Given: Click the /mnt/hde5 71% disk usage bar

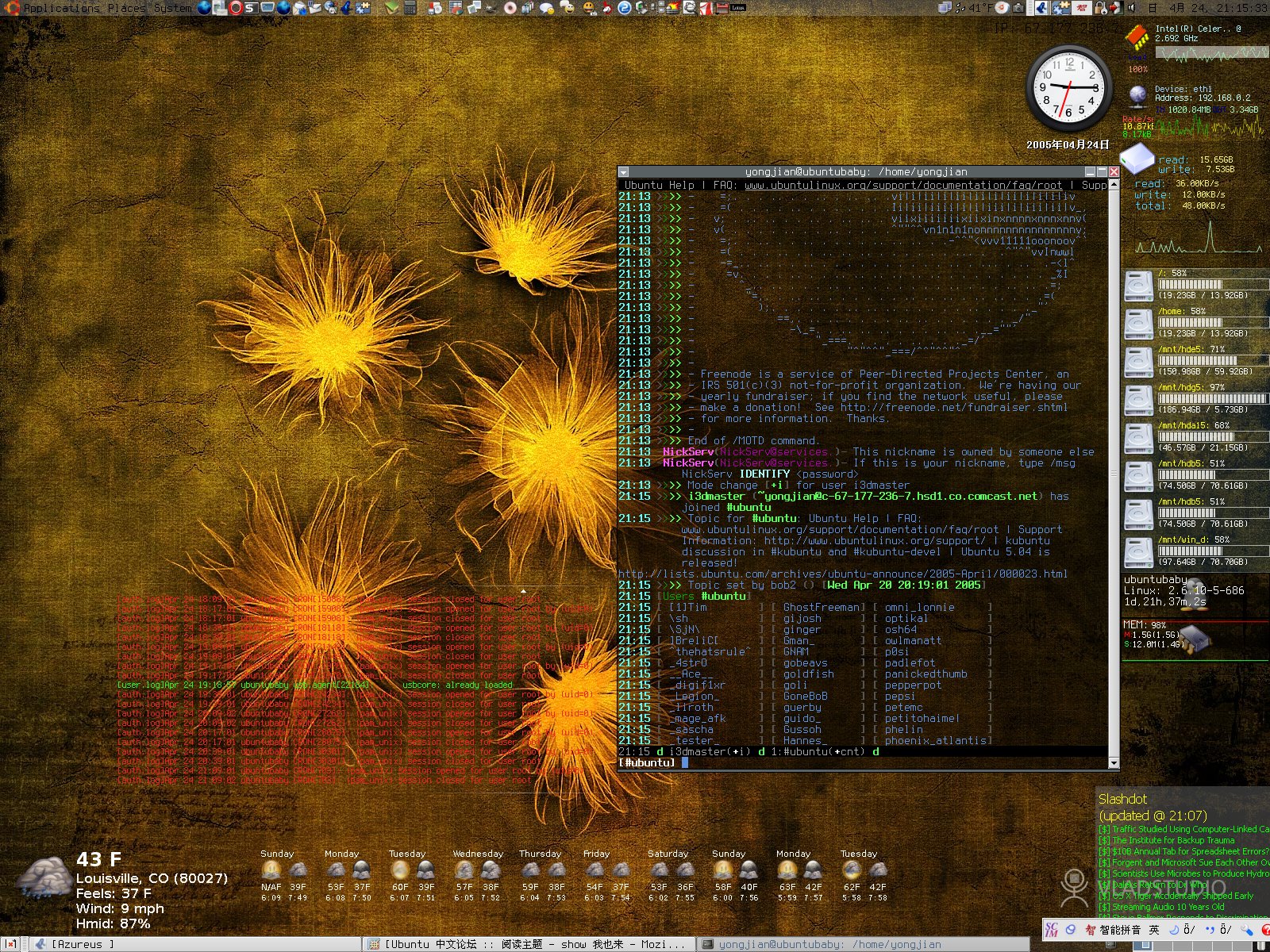Looking at the screenshot, I should click(x=1213, y=360).
